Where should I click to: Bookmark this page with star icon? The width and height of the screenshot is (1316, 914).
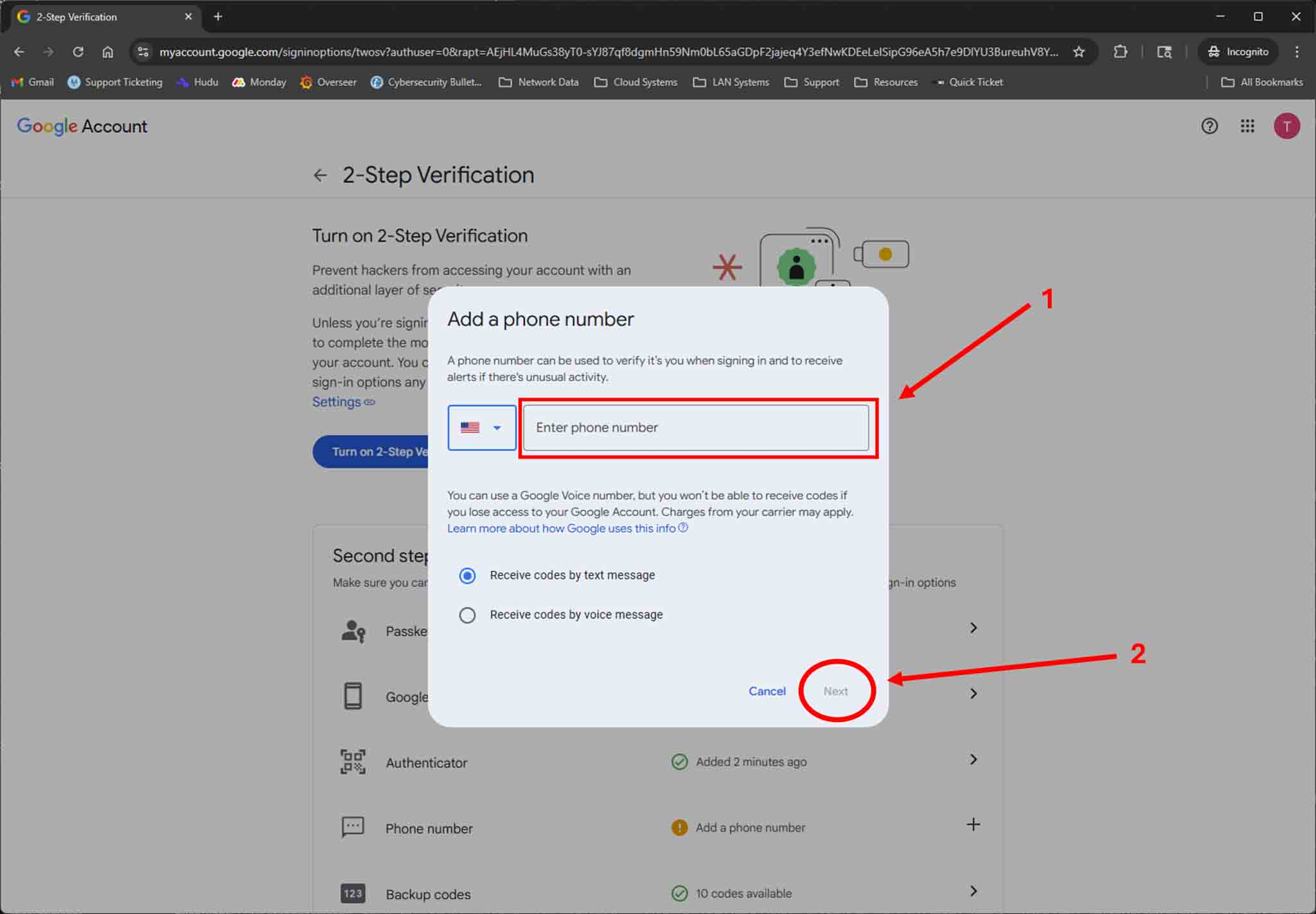(1079, 52)
